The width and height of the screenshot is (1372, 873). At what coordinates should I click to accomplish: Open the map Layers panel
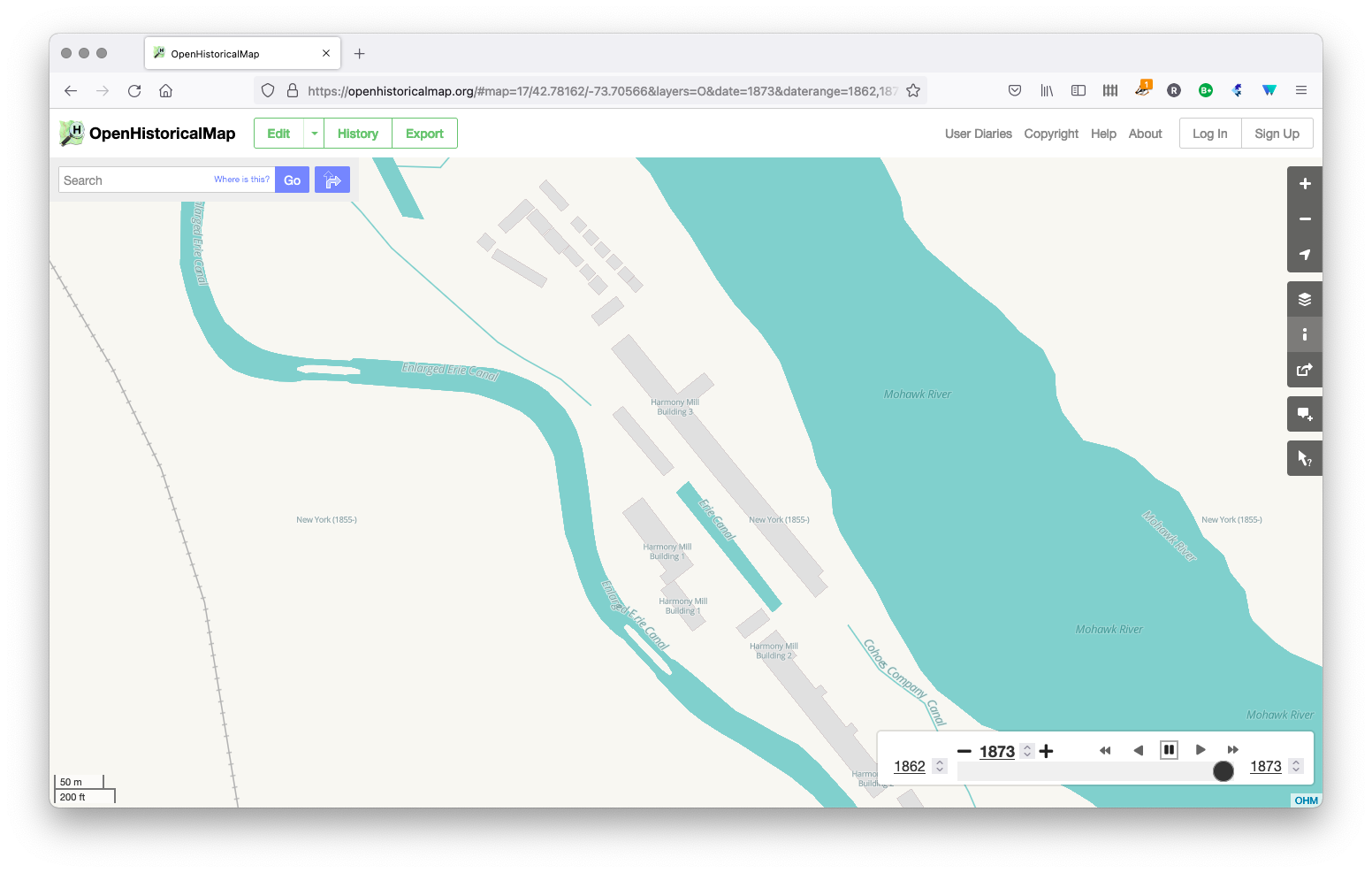pyautogui.click(x=1304, y=298)
